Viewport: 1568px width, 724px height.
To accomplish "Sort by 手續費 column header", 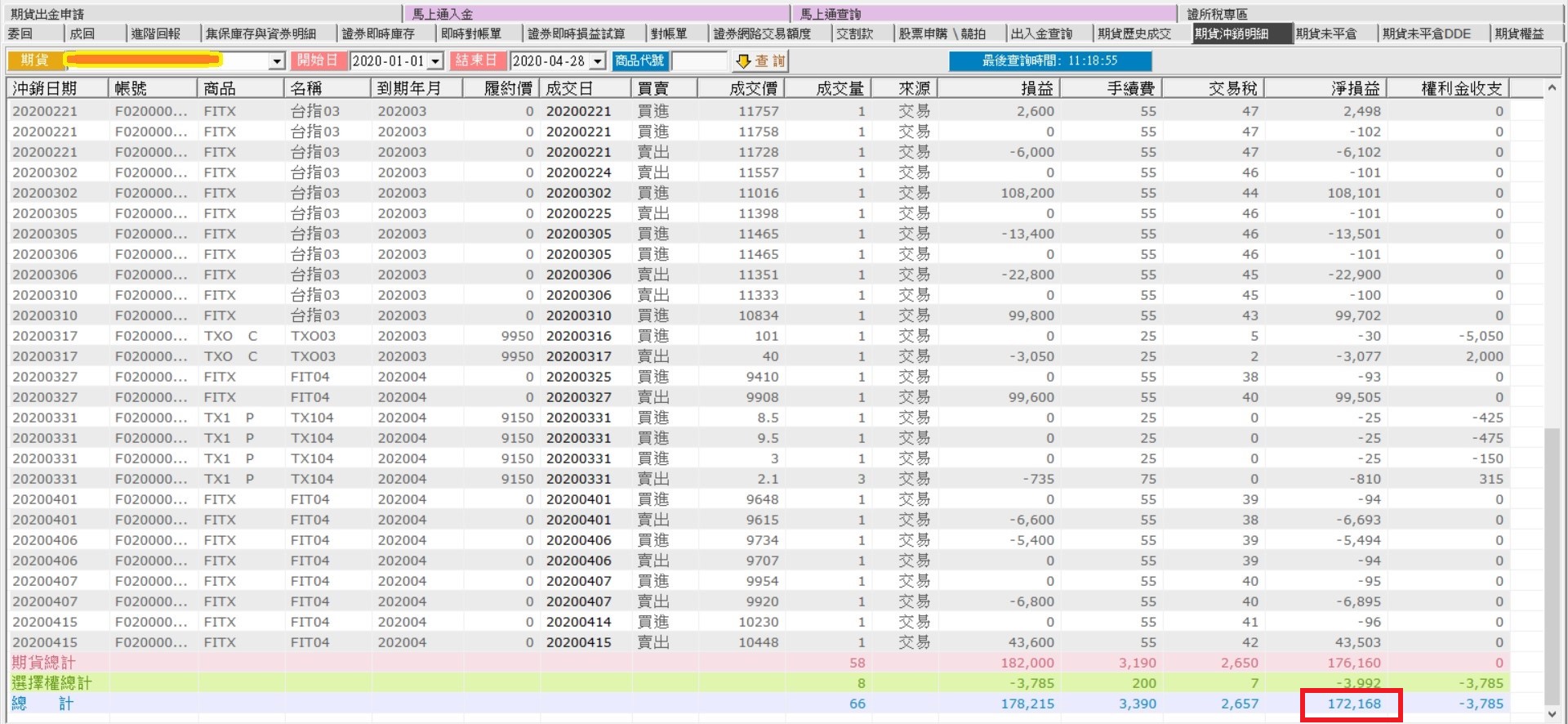I will [x=1111, y=88].
